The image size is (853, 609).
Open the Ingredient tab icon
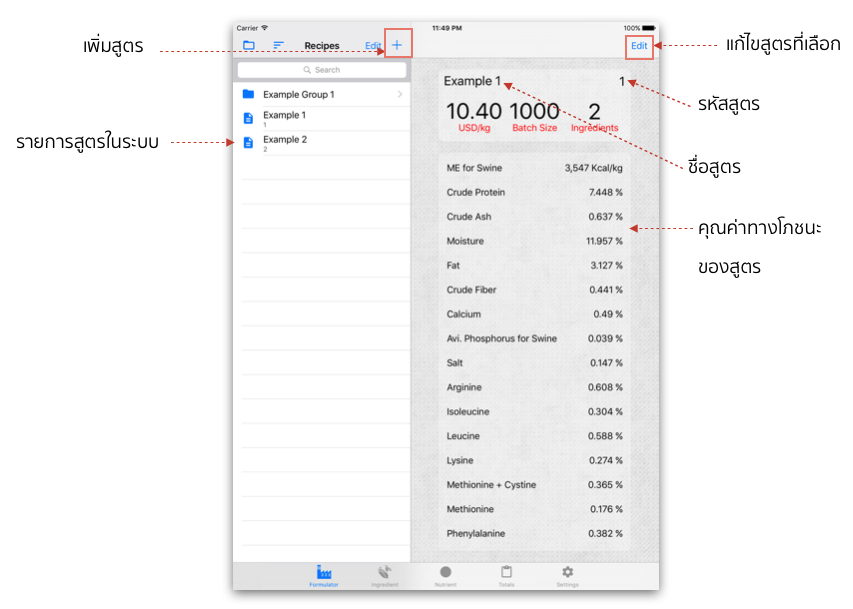click(x=385, y=576)
